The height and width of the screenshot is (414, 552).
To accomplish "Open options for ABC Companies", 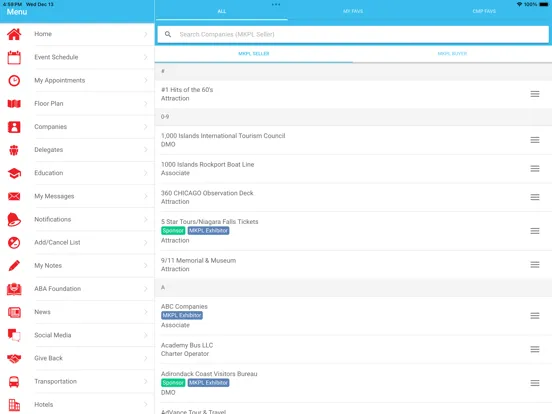I will (x=535, y=316).
